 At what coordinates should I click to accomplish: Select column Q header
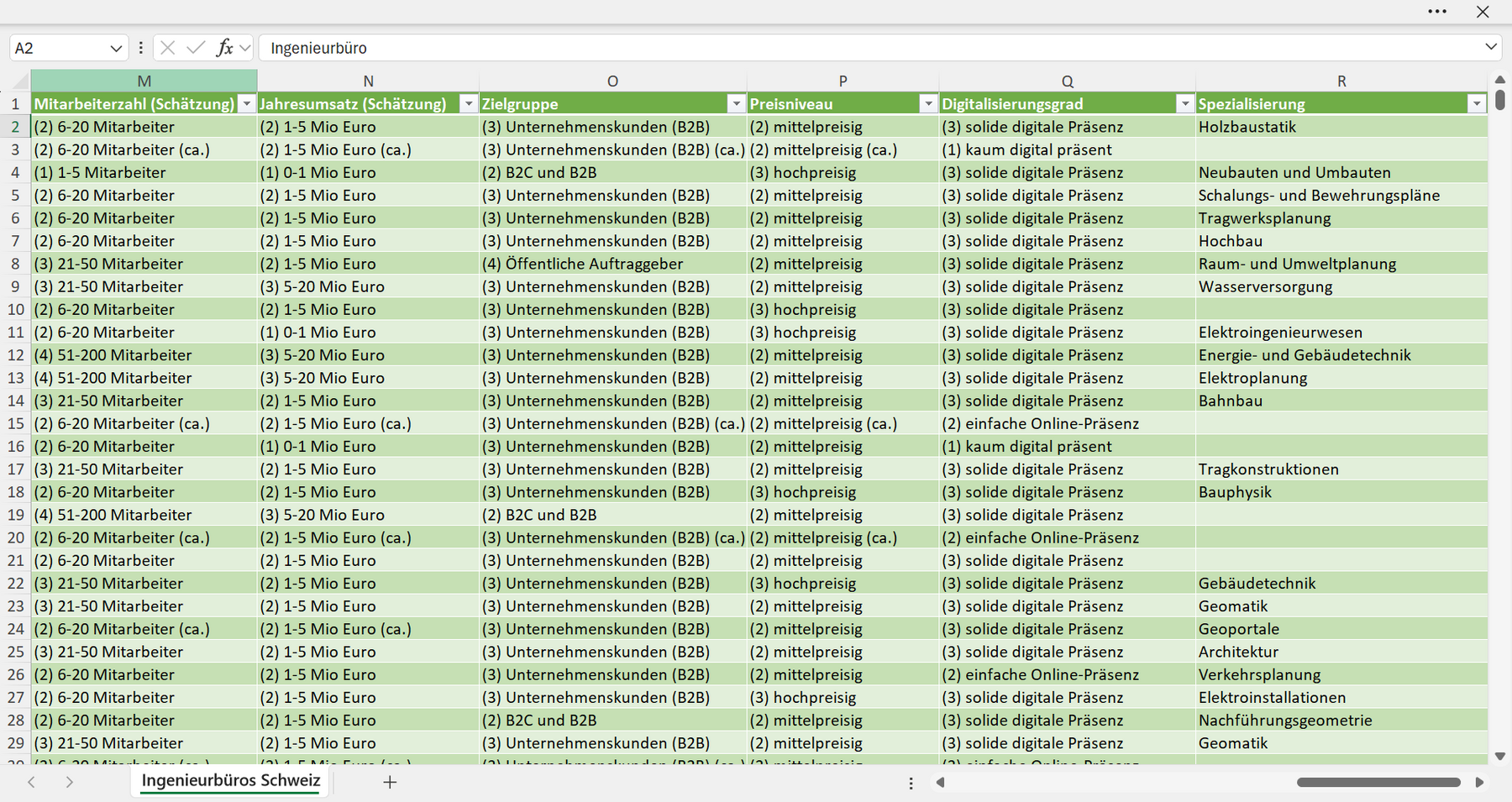click(x=1067, y=81)
